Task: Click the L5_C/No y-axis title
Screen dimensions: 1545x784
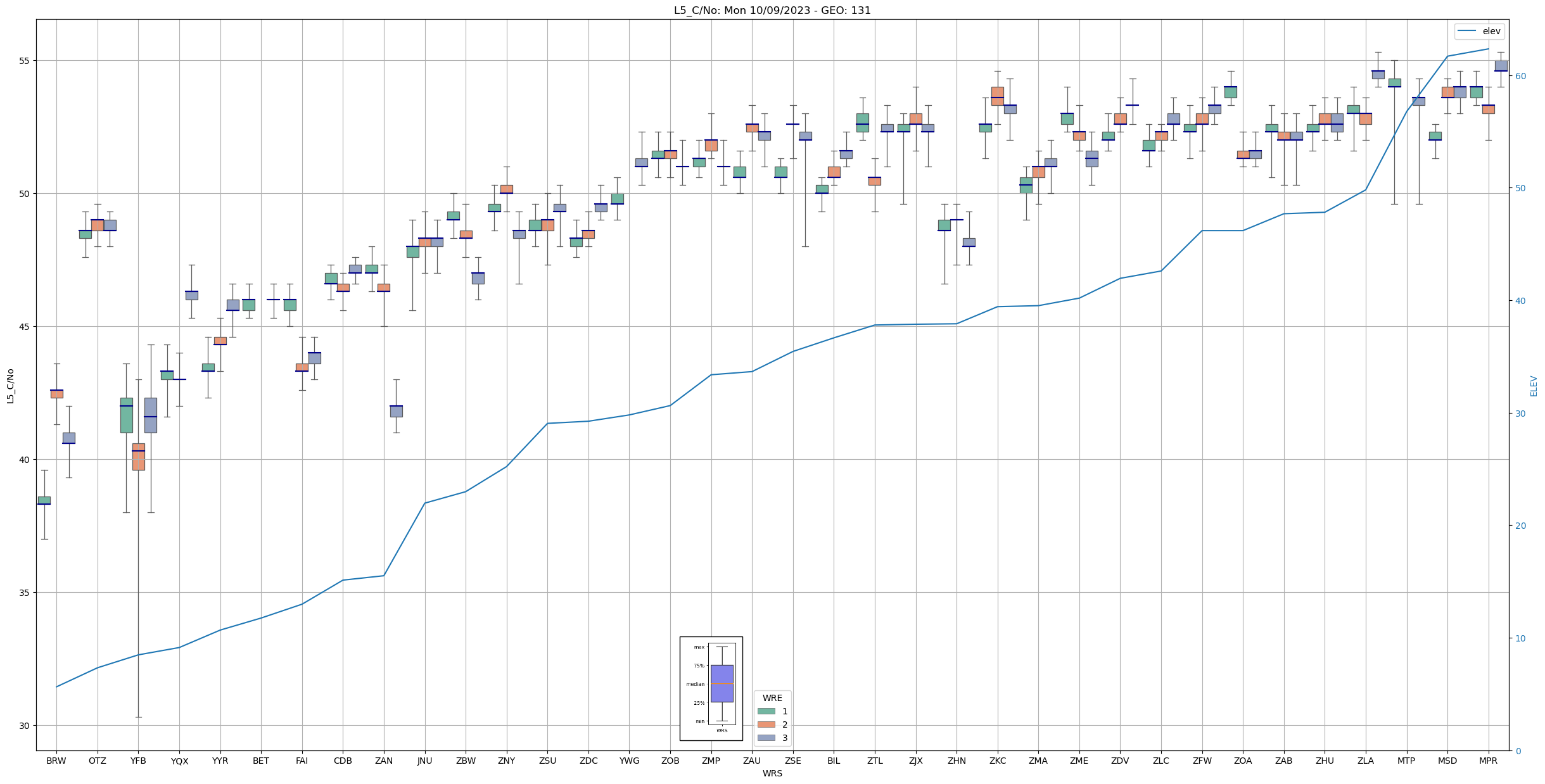Action: click(10, 386)
